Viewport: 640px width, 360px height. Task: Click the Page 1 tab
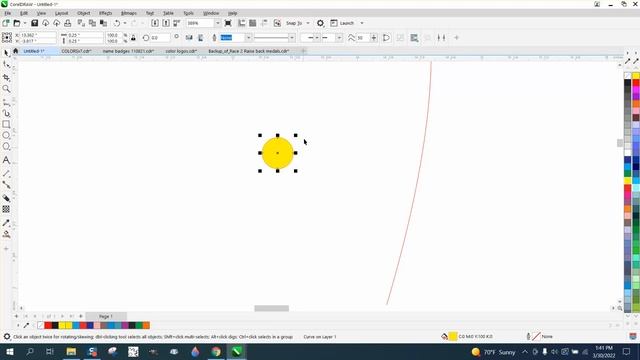click(x=106, y=316)
